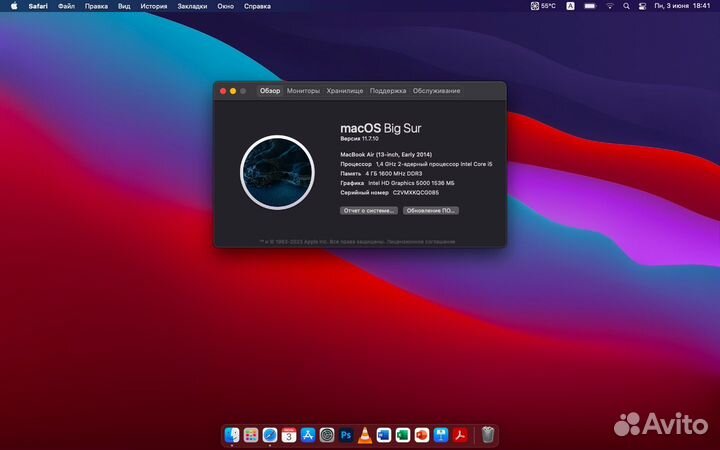The height and width of the screenshot is (450, 720).
Task: Switch to the Обслуживание tab
Action: (436, 91)
